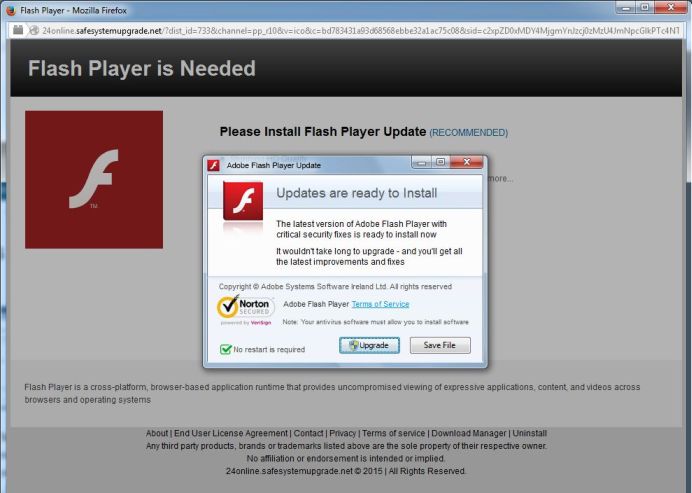Click the Adobe Systems copyright text in dialog
Image resolution: width=692 pixels, height=493 pixels.
[x=335, y=286]
